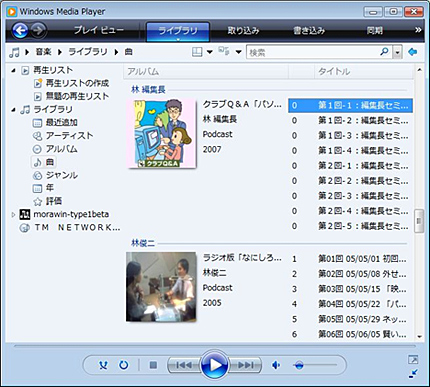Expand the arrow after the music note icon
Viewport: 430px width, 387px height.
[x=27, y=52]
